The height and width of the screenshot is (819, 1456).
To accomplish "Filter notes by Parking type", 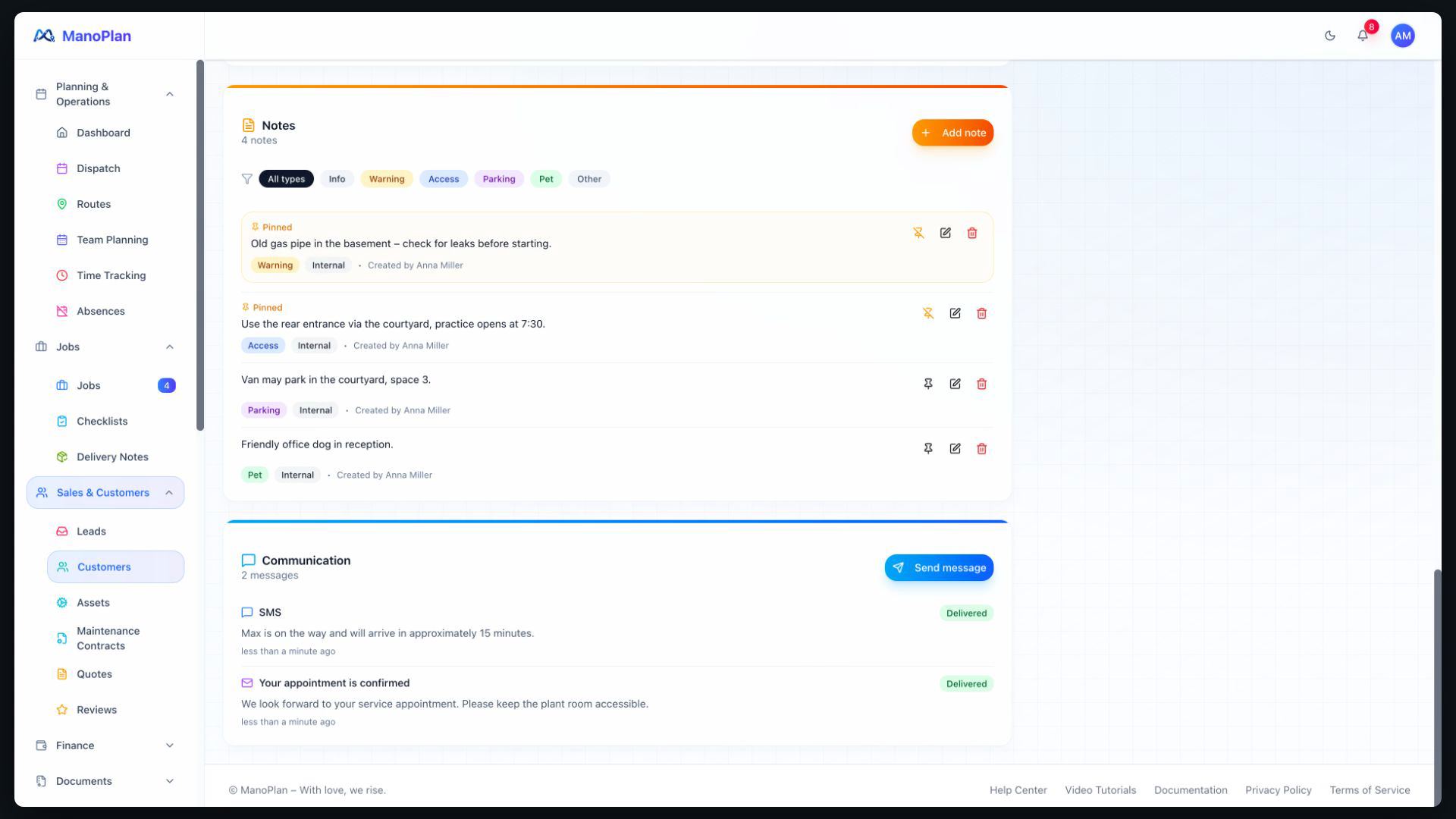I will click(499, 179).
